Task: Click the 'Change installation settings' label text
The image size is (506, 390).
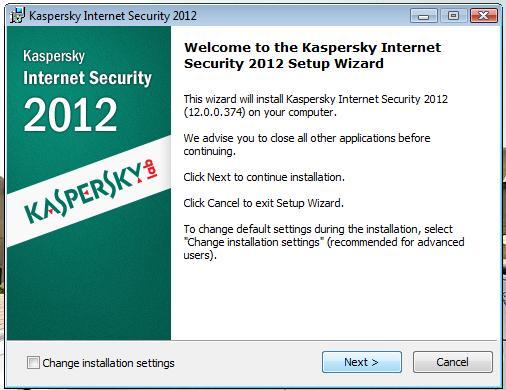Action: (x=108, y=363)
